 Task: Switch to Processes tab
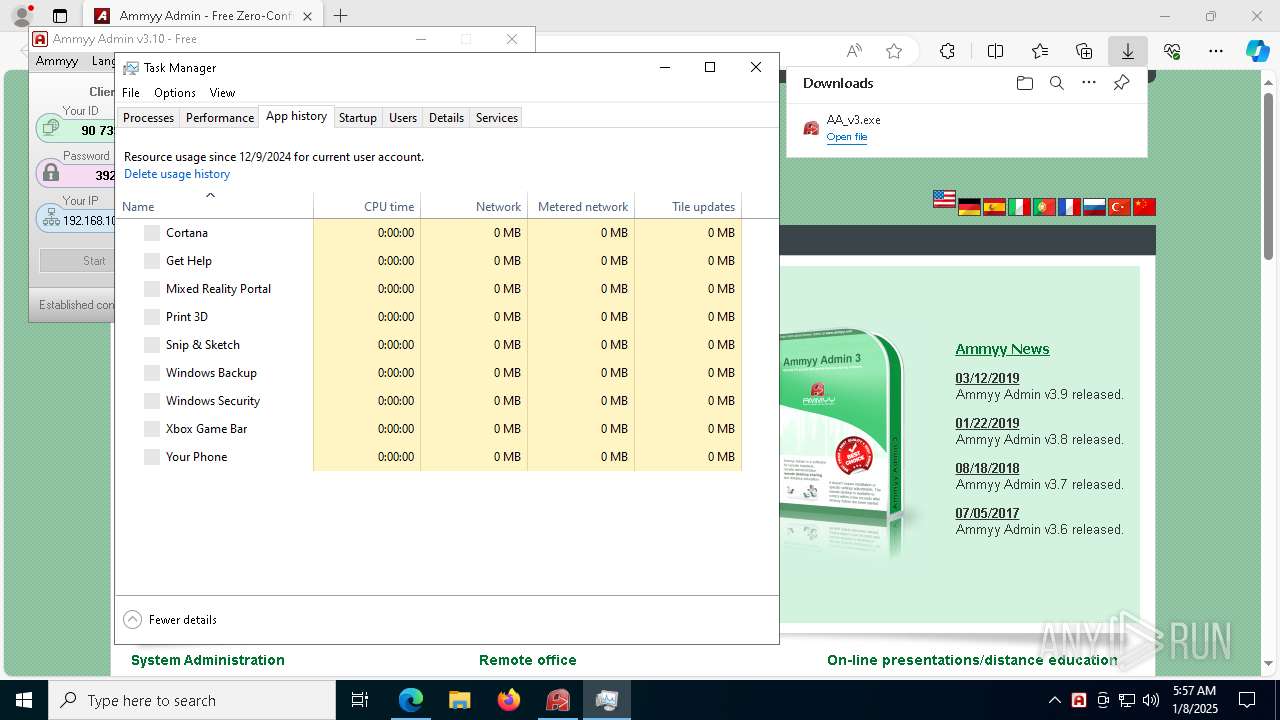coord(148,117)
